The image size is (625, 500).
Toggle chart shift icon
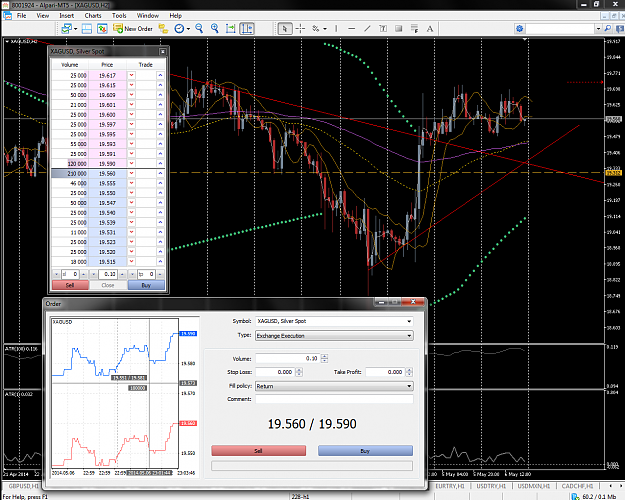[247, 29]
